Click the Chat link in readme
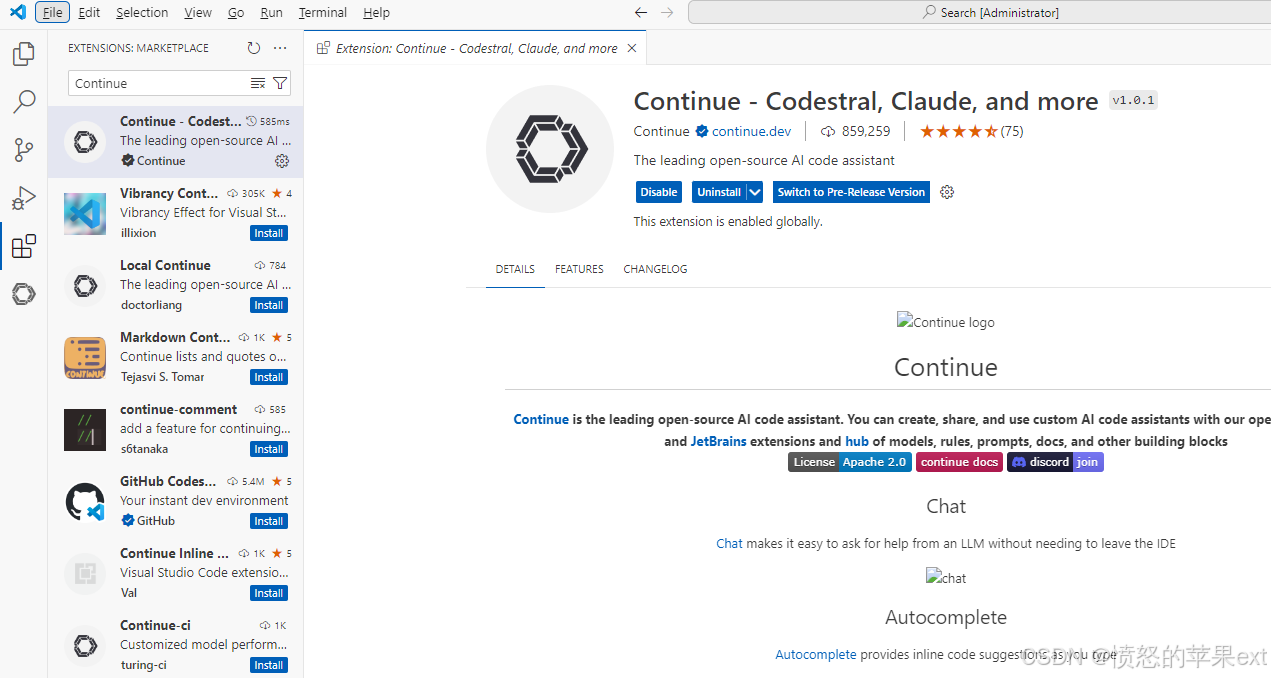1271x678 pixels. pos(729,544)
